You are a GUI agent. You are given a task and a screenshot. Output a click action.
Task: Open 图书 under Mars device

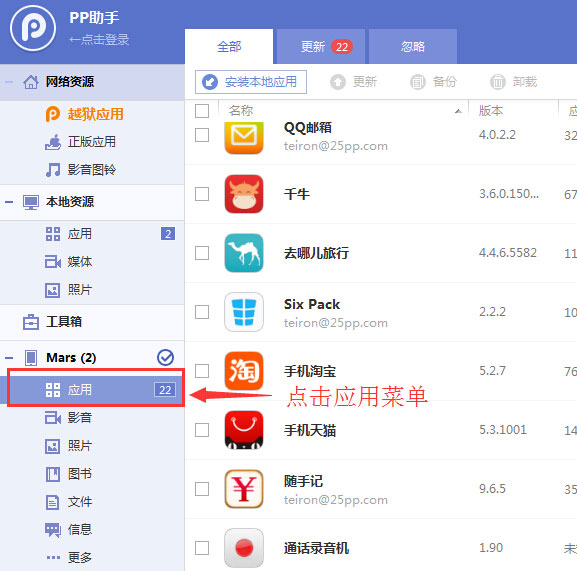click(92, 474)
